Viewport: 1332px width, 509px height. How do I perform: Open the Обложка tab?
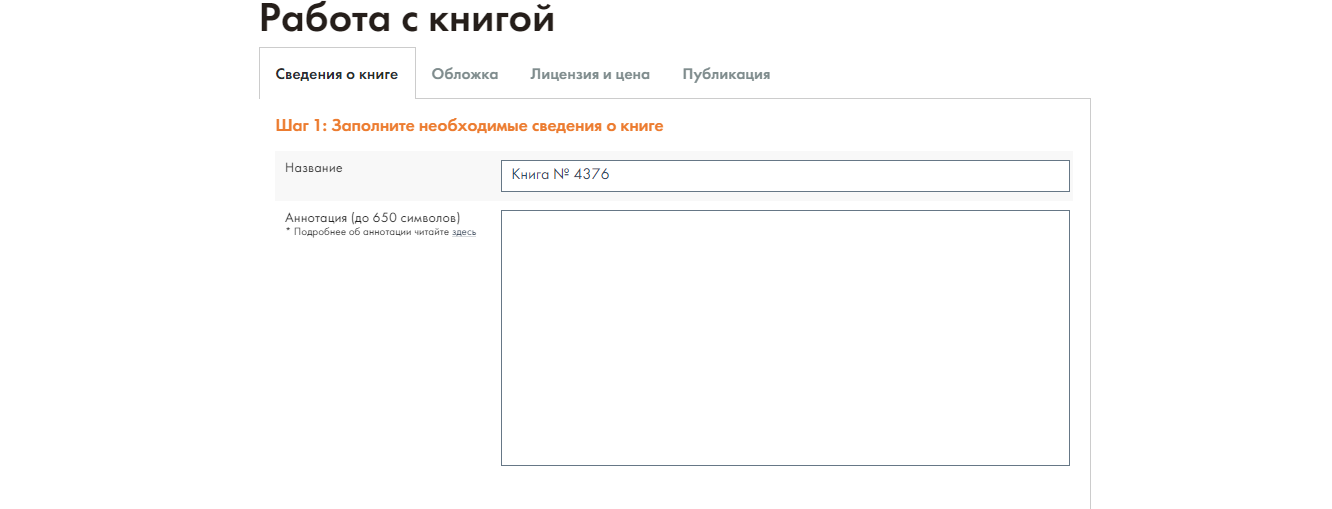tap(464, 74)
